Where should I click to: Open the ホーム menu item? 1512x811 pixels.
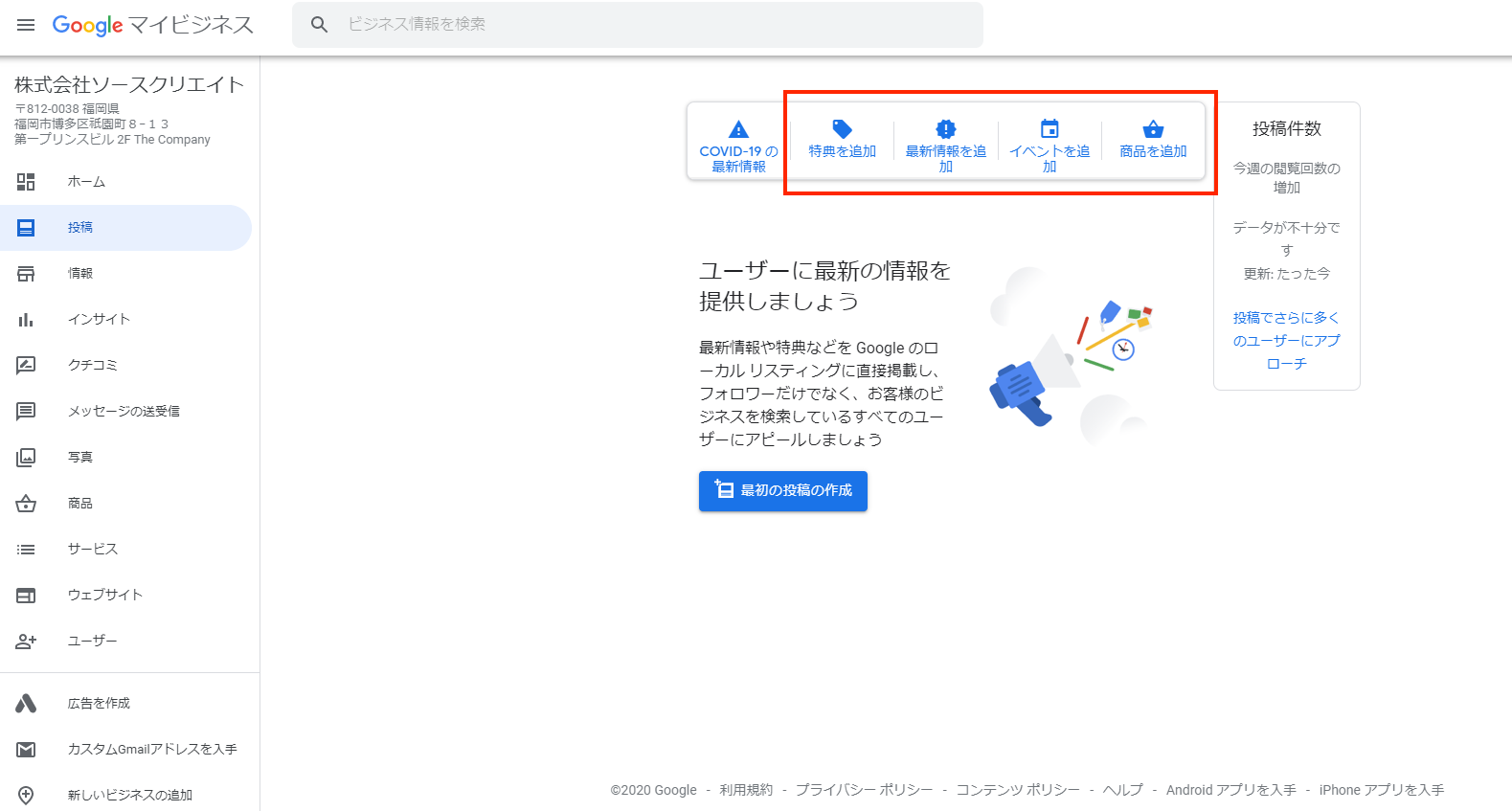pos(125,182)
